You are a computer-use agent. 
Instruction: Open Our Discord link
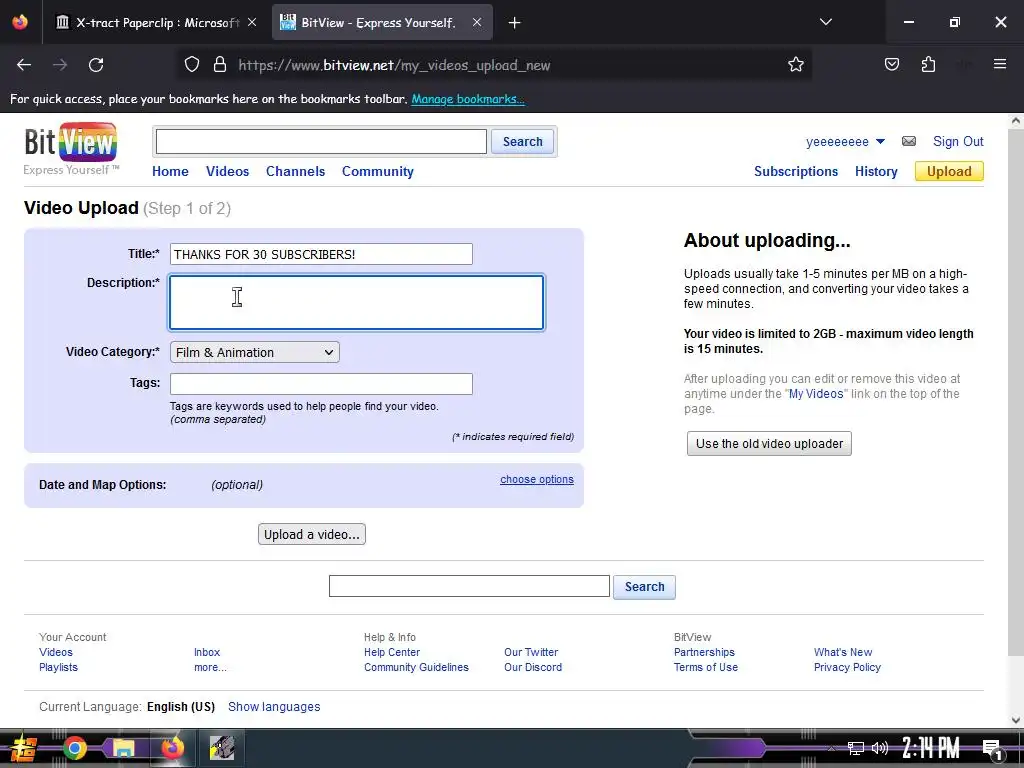tap(533, 667)
